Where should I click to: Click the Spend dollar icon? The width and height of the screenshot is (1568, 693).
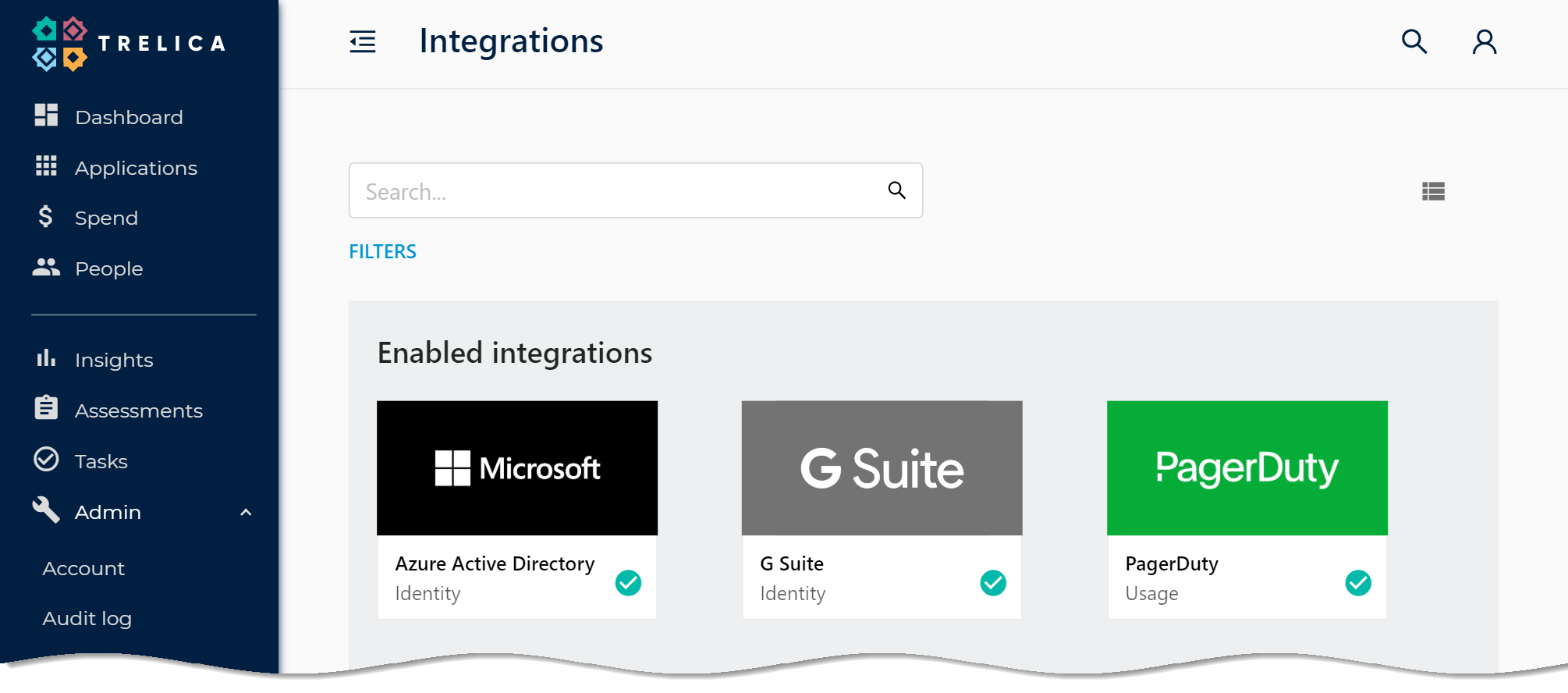click(46, 216)
